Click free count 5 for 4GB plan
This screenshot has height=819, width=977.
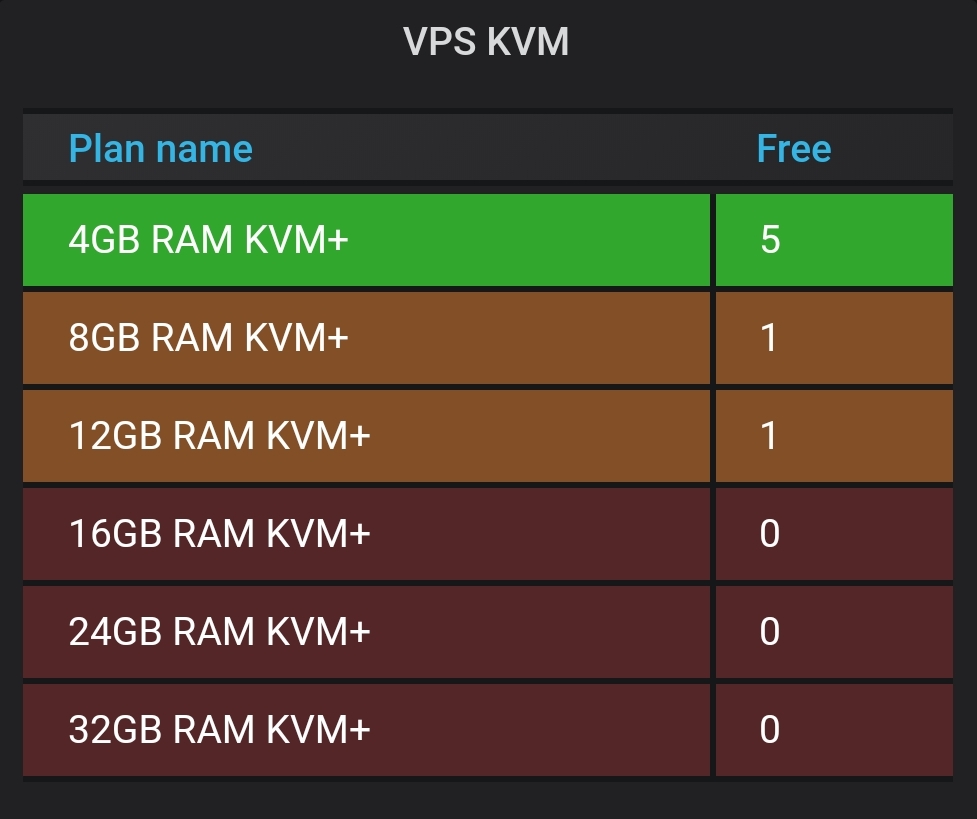(769, 240)
